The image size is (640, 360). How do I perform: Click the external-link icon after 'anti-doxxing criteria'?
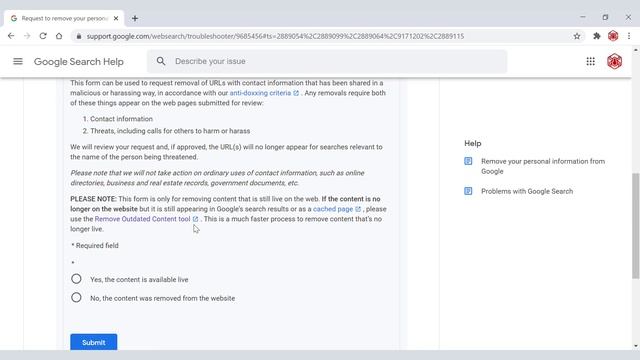296,93
